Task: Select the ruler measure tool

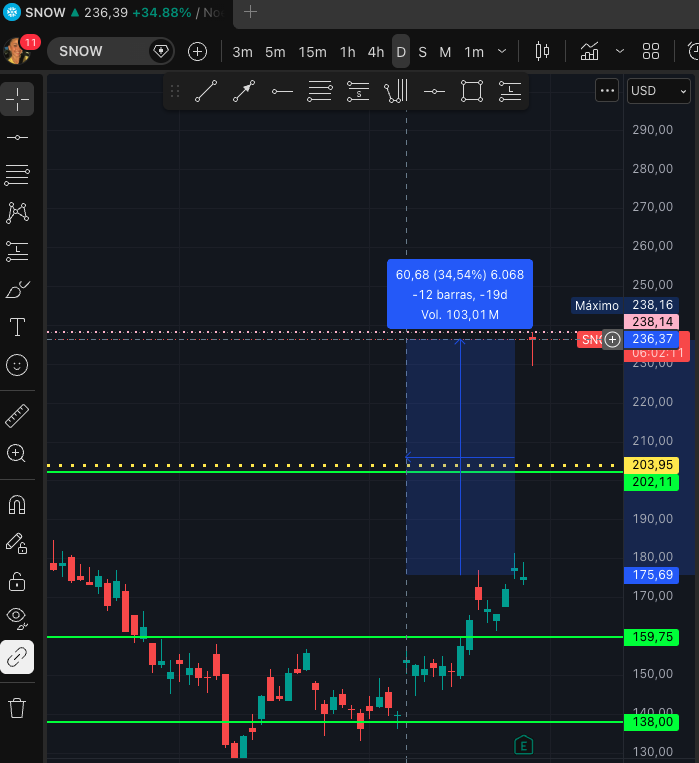Action: (x=17, y=416)
